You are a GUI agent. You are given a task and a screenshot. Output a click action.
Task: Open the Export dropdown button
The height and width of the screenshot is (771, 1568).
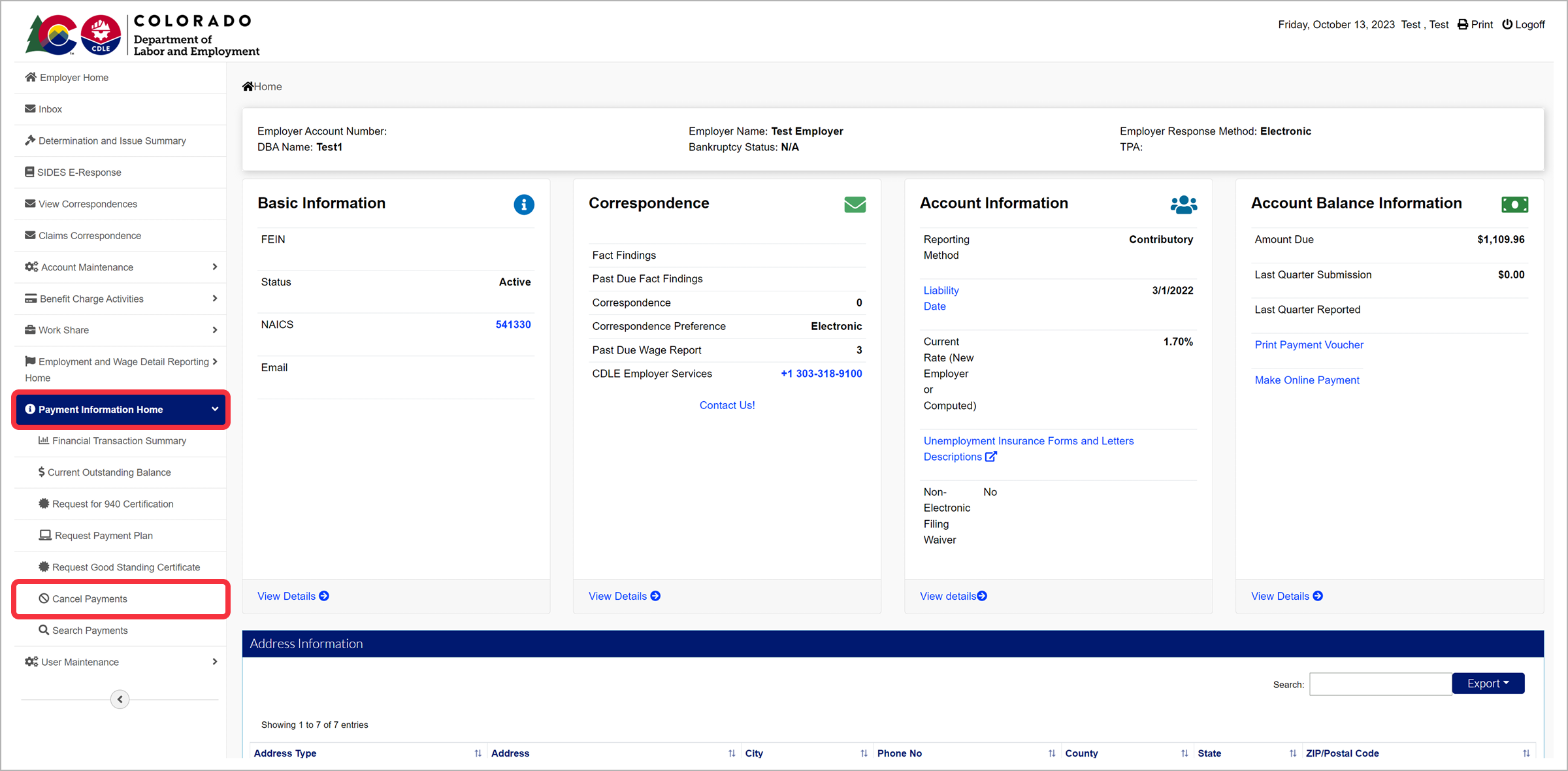pos(1488,683)
